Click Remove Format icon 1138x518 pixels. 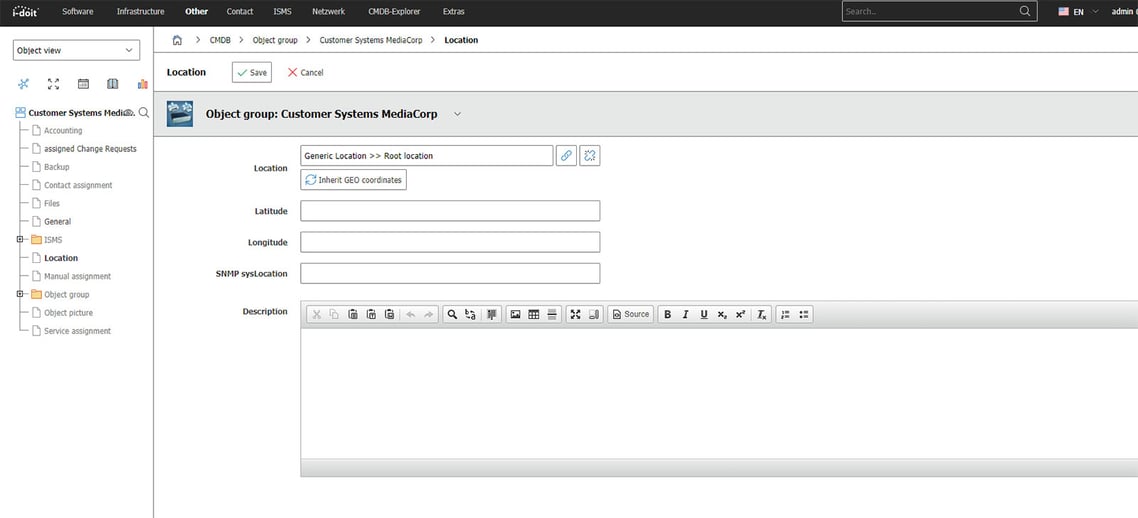tap(761, 314)
